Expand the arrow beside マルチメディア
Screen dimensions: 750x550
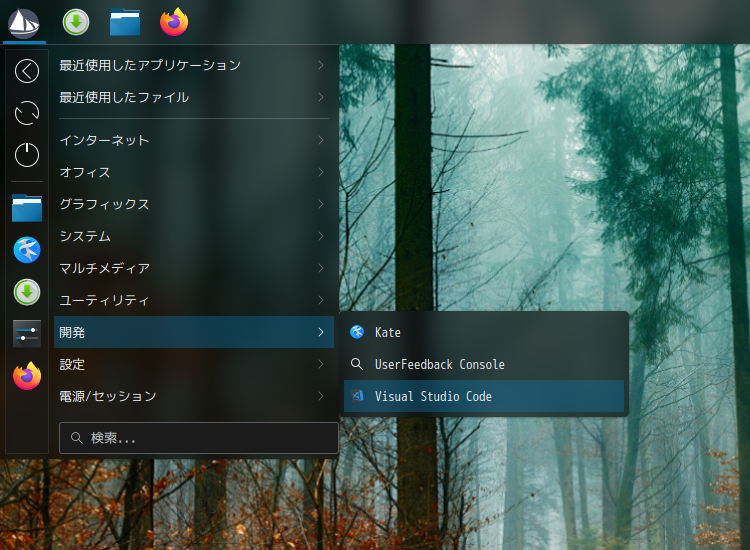coord(321,268)
